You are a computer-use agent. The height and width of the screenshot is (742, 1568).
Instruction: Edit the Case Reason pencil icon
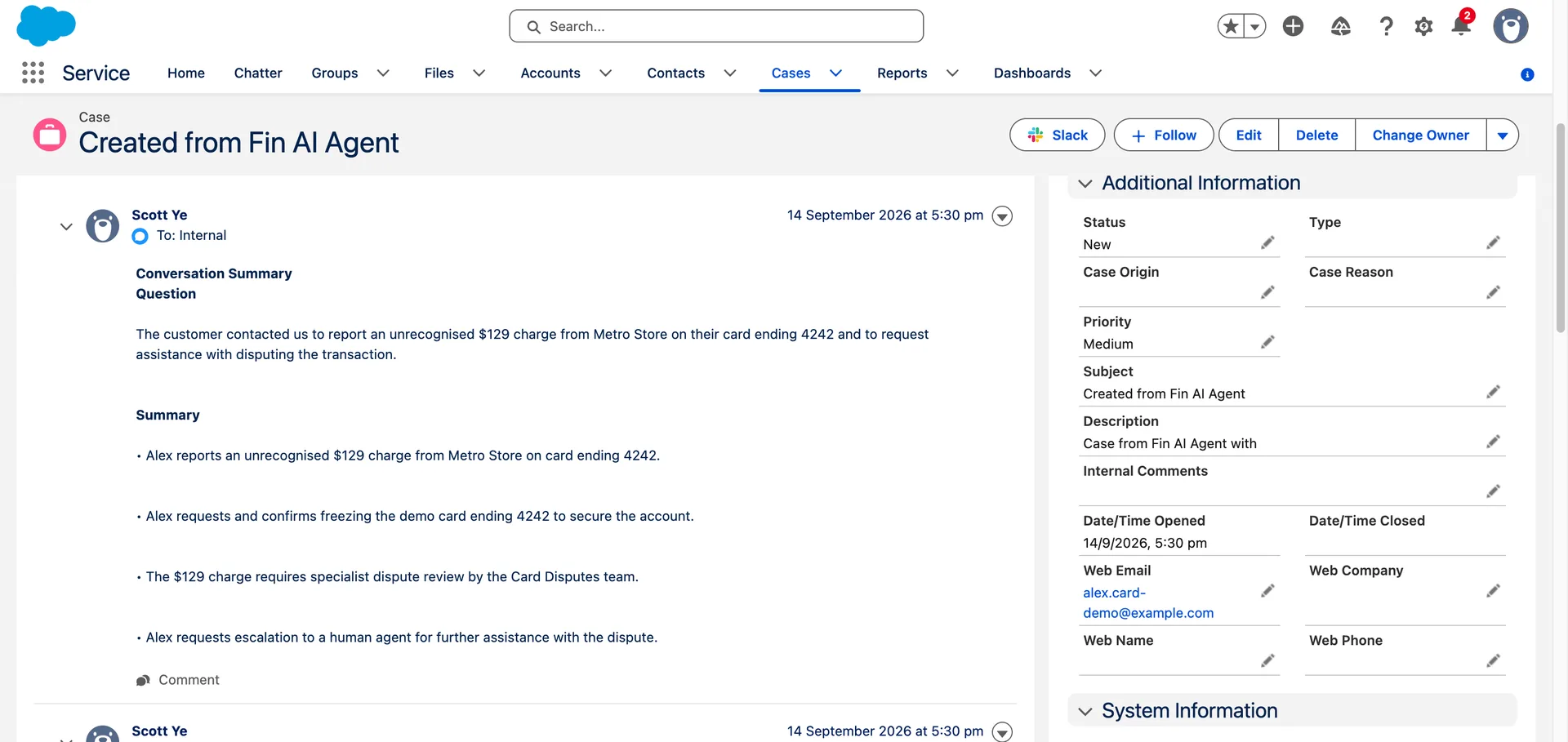pos(1493,292)
